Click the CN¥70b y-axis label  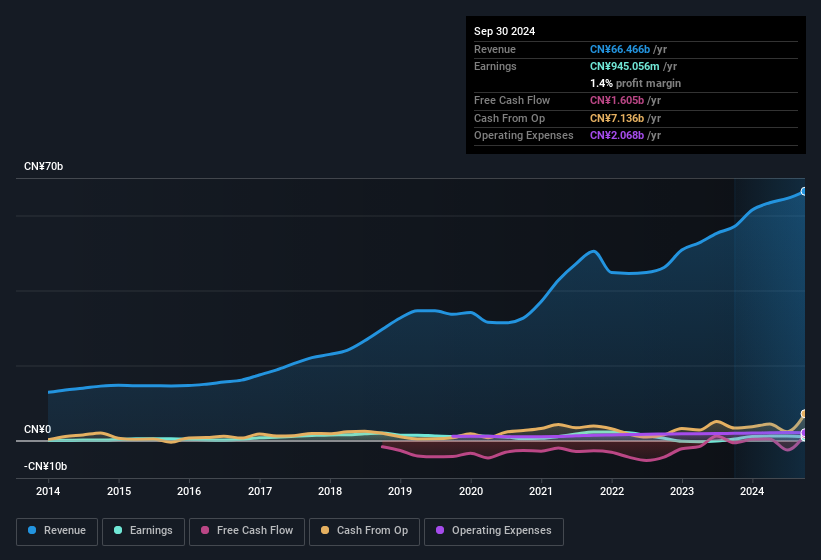44,166
